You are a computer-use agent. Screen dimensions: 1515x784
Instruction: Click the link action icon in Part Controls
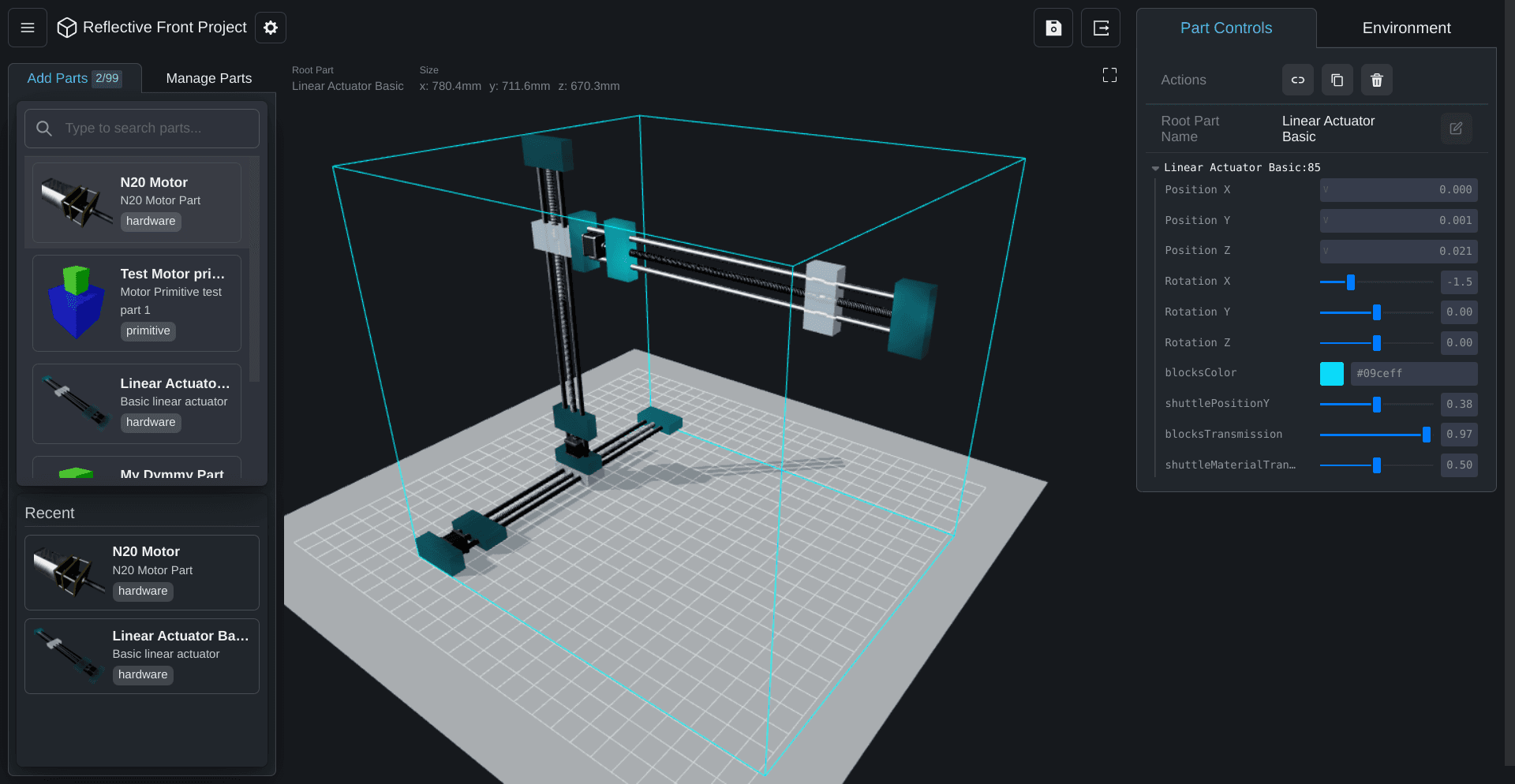[1297, 80]
